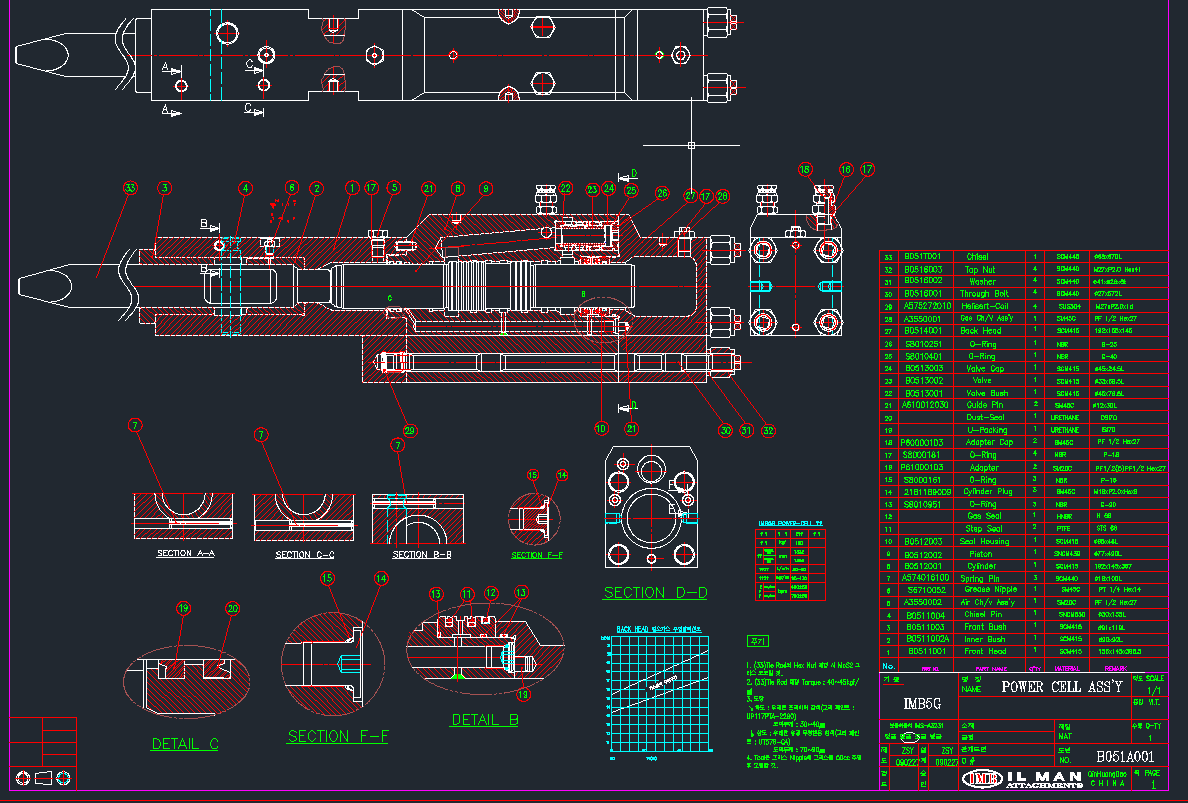Click the Through Bolt part name cell
The height and width of the screenshot is (803, 1188).
click(x=983, y=294)
